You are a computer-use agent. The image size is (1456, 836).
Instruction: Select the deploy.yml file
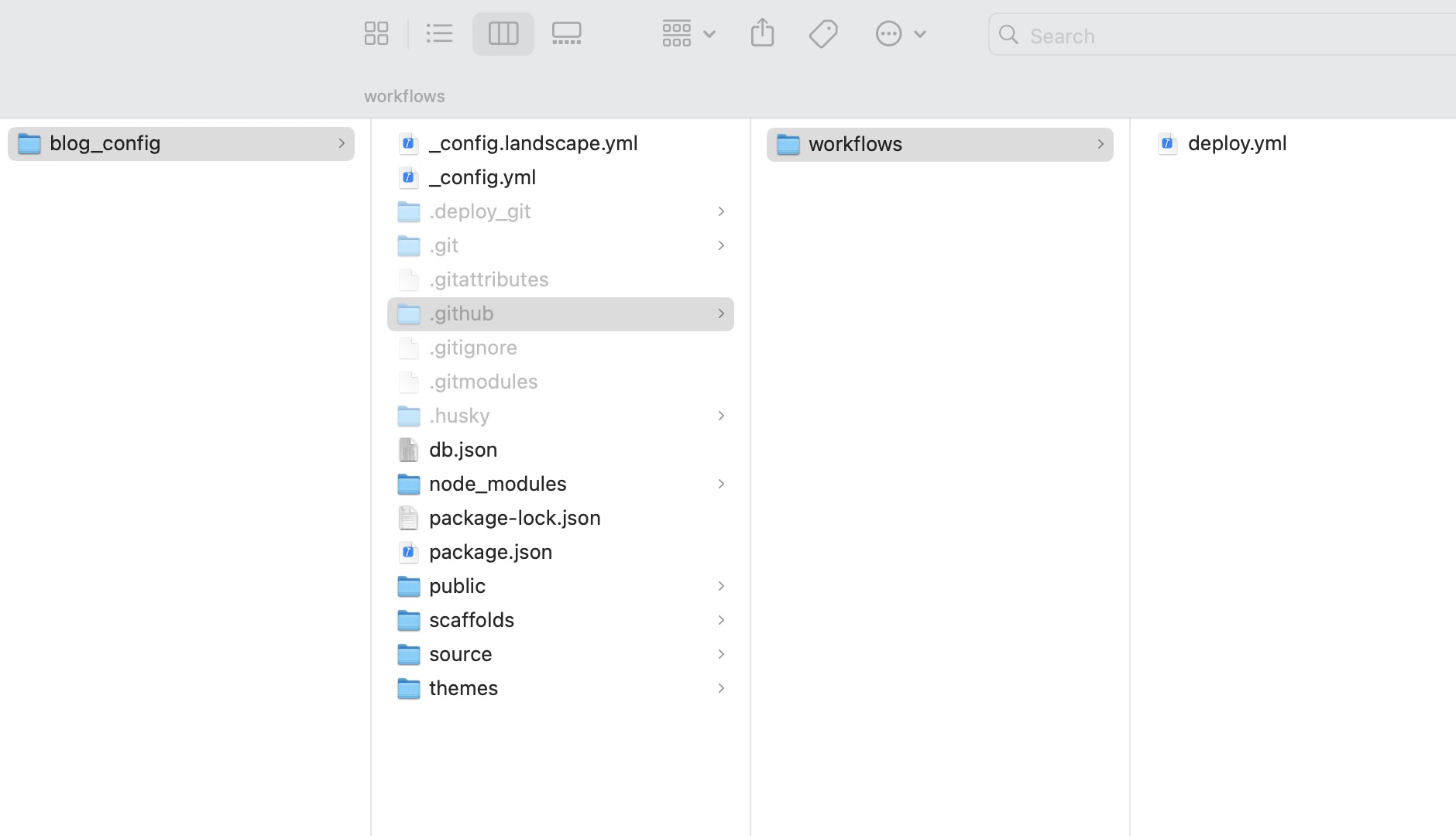click(x=1237, y=143)
